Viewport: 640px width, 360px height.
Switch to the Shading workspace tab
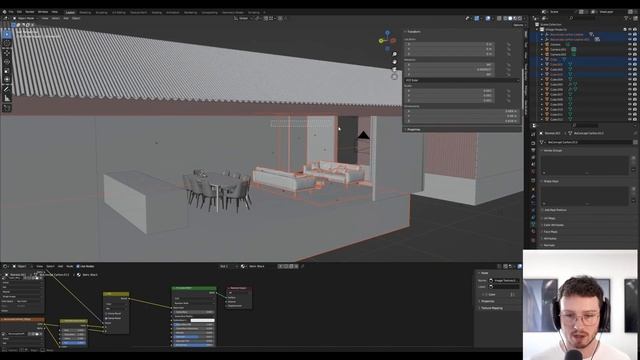156,12
